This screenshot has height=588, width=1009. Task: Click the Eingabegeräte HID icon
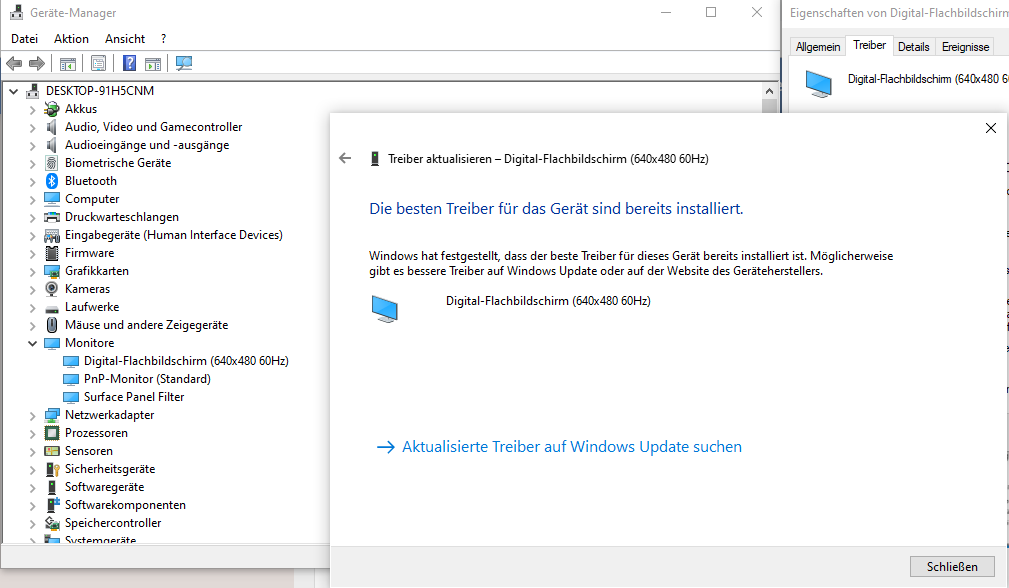click(52, 235)
